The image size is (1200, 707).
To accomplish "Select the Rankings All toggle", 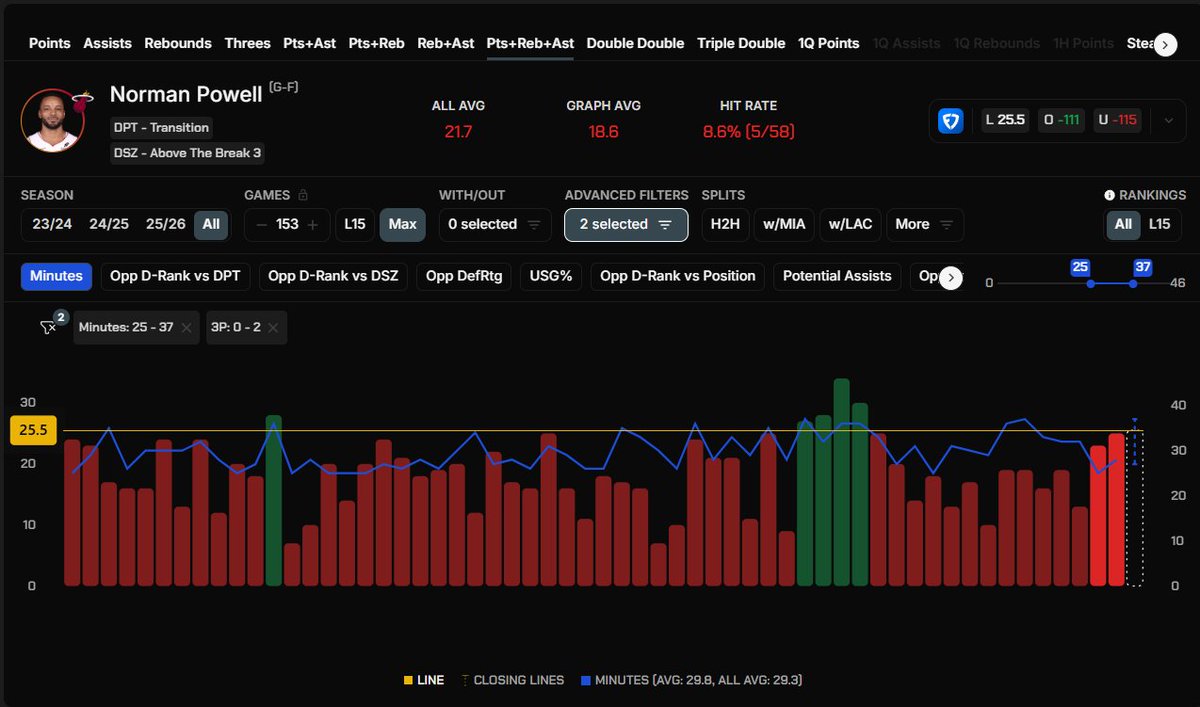I will [x=1123, y=224].
